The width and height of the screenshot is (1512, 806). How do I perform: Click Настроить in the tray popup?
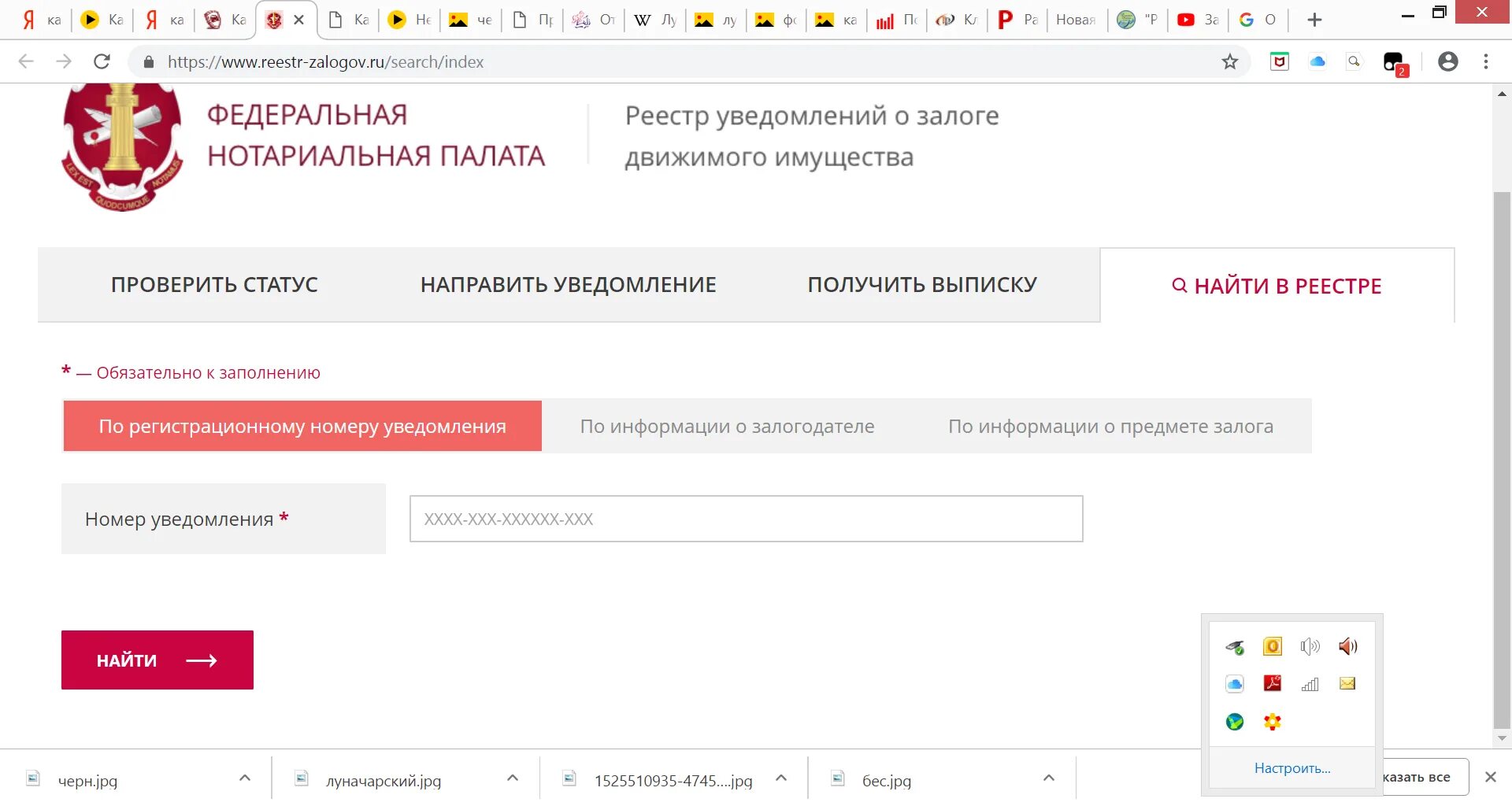pyautogui.click(x=1292, y=768)
